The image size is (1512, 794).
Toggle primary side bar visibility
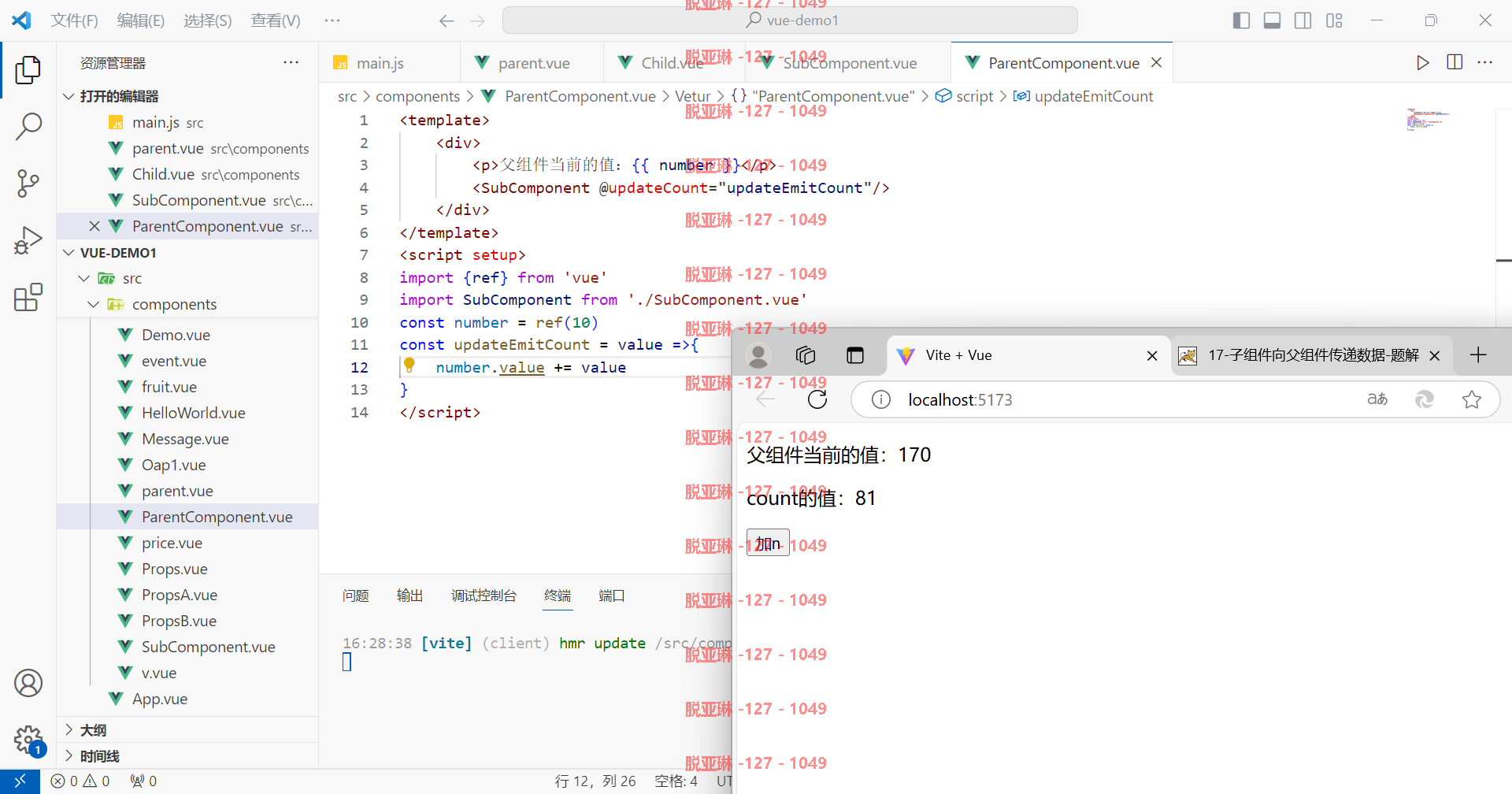[x=1241, y=20]
